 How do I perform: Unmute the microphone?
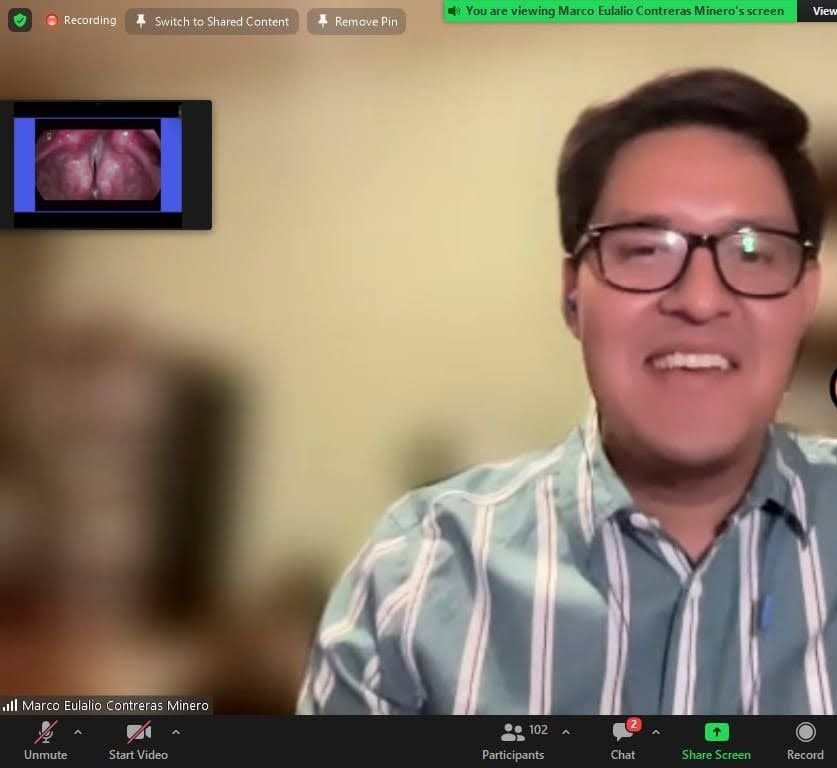(45, 739)
